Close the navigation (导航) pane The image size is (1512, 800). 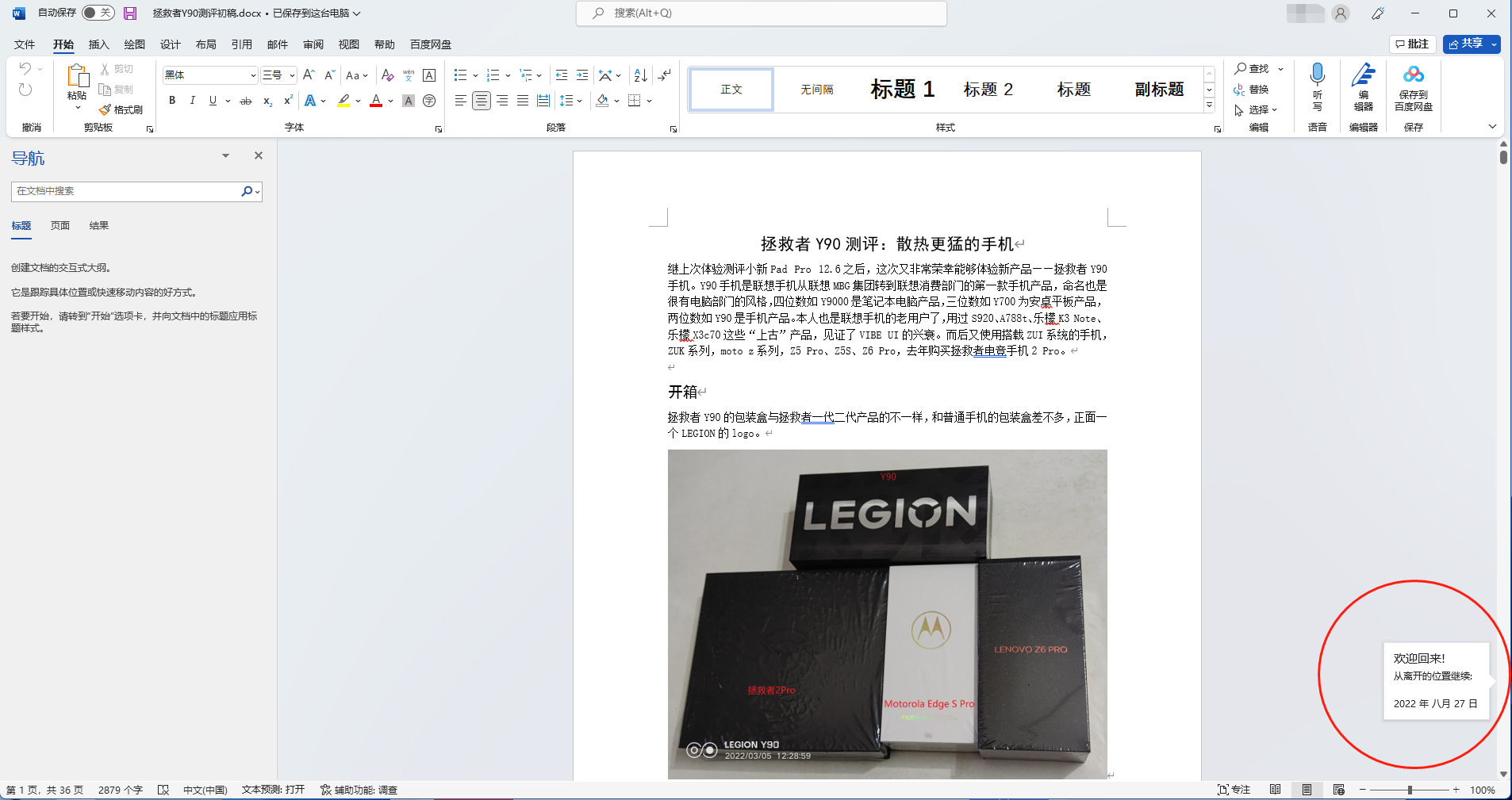[259, 156]
